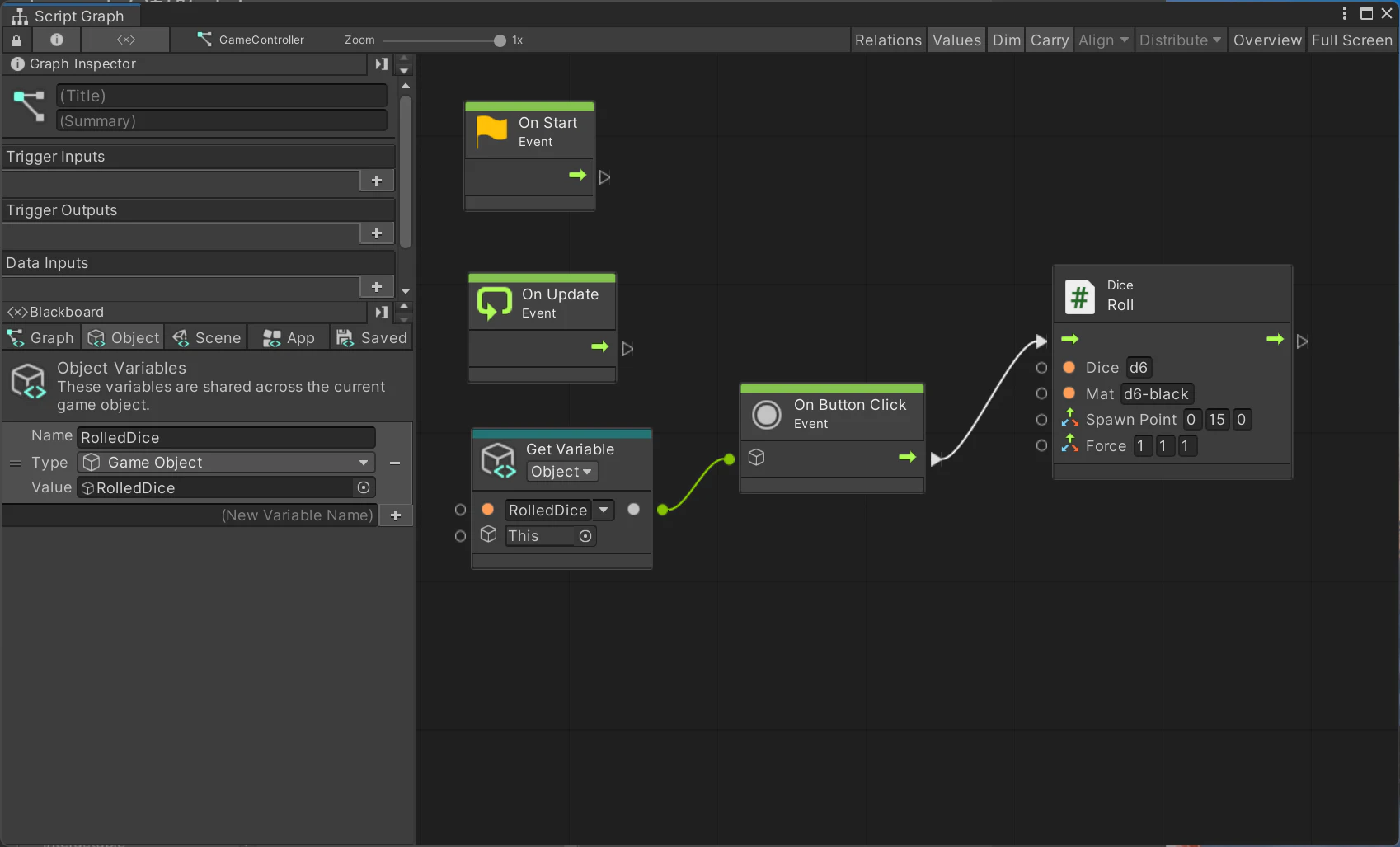Click the GameController breadcrumb
Image resolution: width=1400 pixels, height=847 pixels.
pyautogui.click(x=251, y=40)
